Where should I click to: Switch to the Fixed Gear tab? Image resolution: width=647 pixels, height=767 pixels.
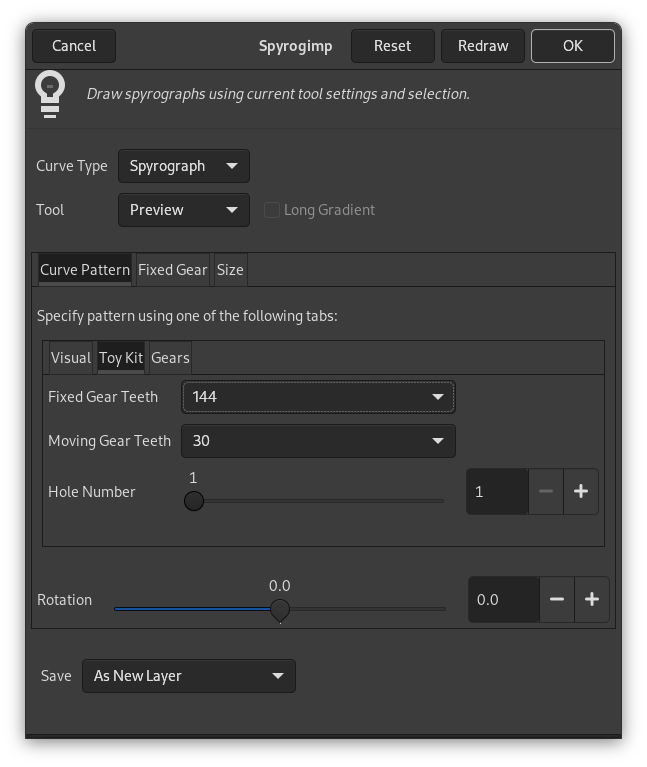[172, 270]
